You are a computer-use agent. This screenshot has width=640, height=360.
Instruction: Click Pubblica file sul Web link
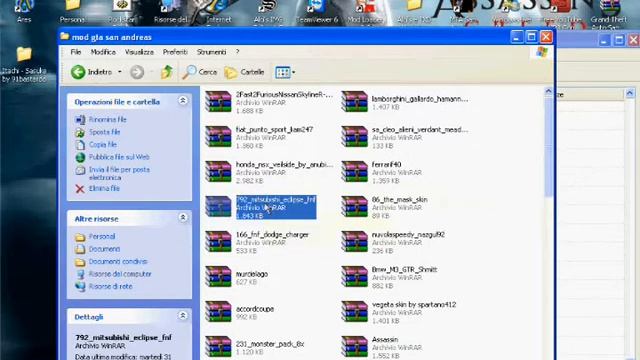coord(119,157)
